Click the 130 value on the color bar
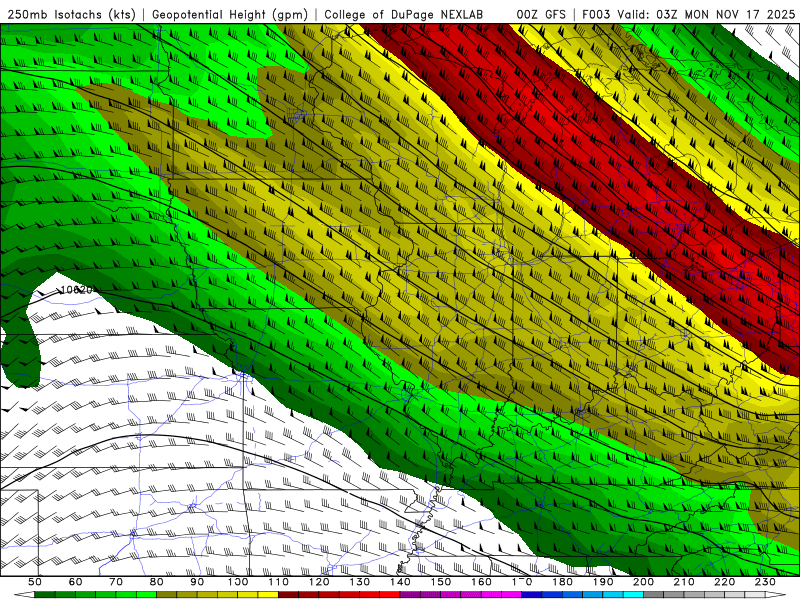The height and width of the screenshot is (600, 800). 360,582
